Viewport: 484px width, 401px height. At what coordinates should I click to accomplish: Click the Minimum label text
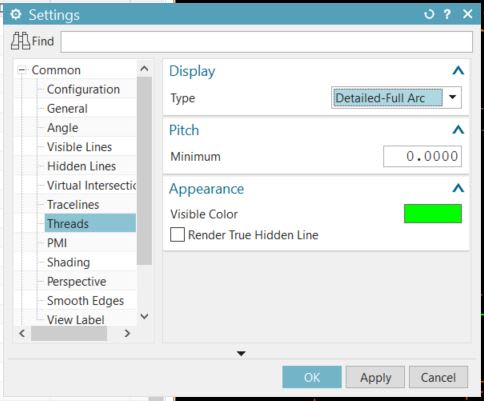196,157
